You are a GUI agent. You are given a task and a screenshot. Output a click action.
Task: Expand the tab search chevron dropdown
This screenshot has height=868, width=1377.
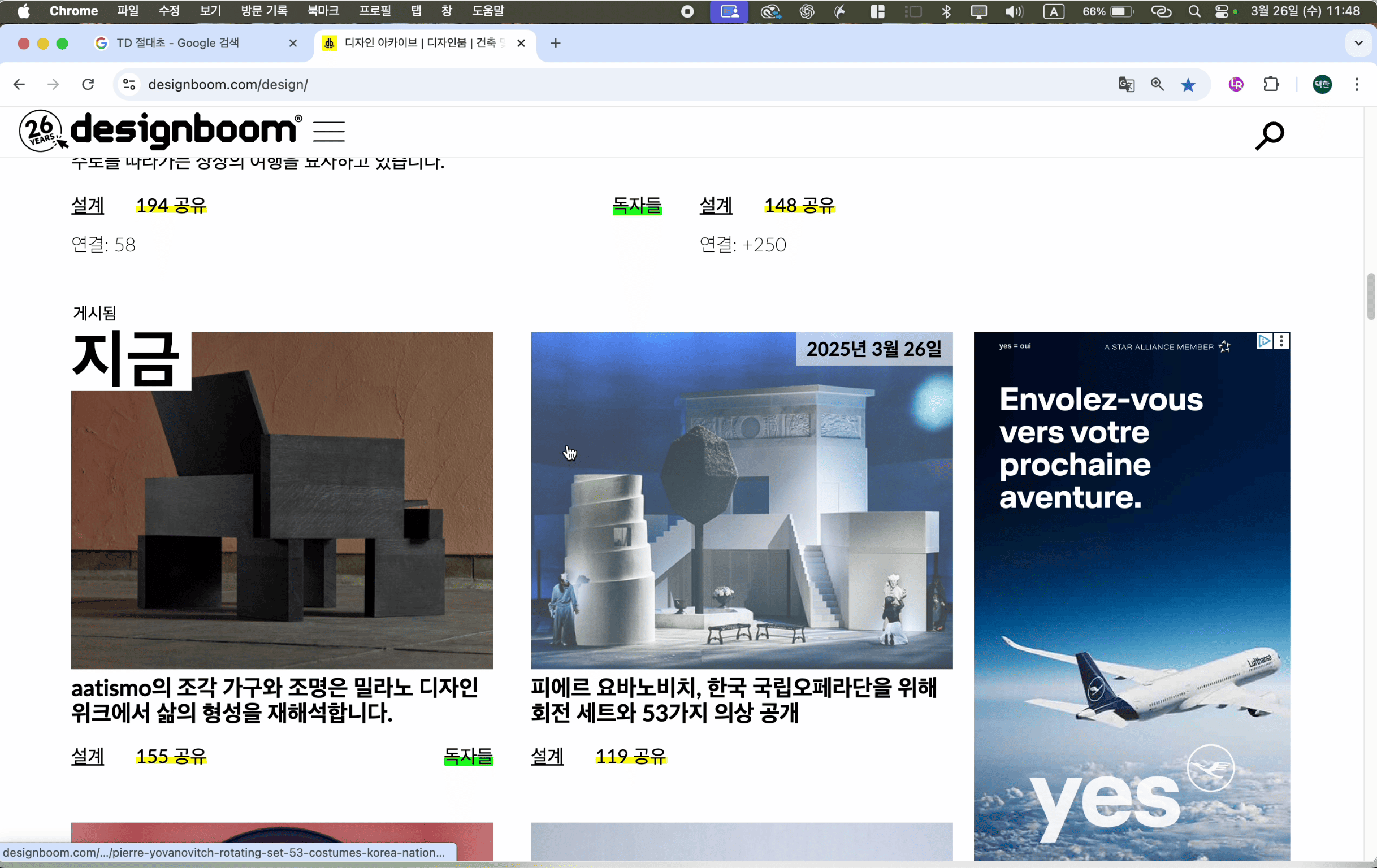(1358, 43)
